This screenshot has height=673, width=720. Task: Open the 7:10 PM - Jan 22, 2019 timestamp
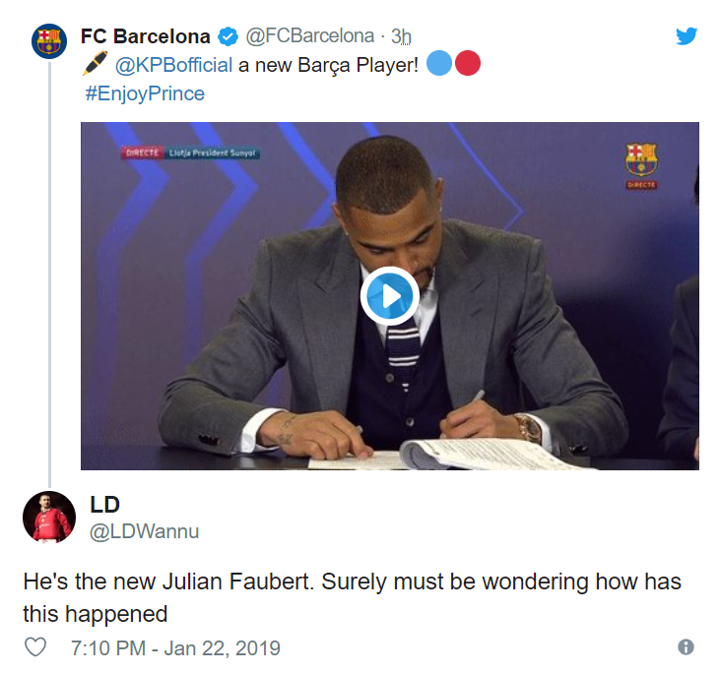[176, 648]
